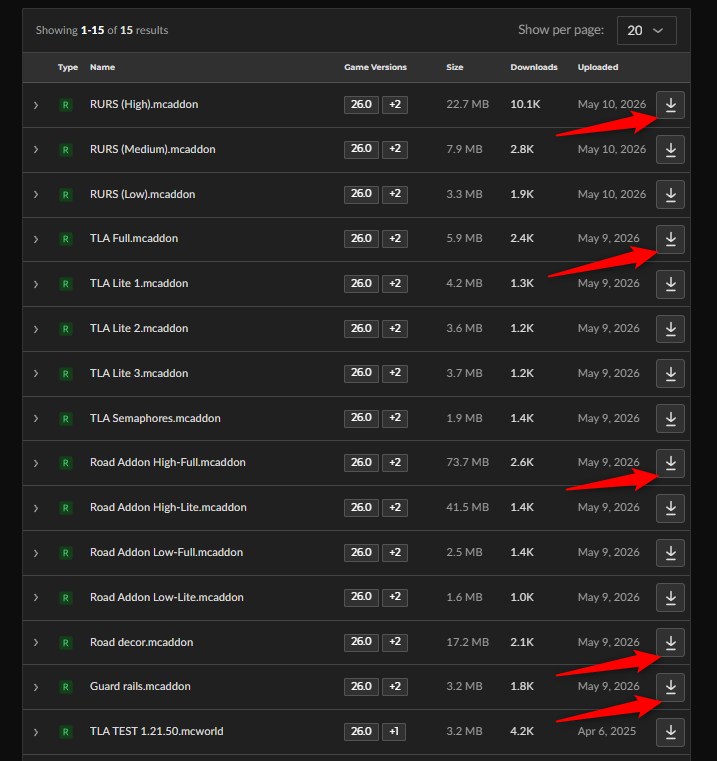Open Guard rails.mcaddon file name
Screen dimensions: 717x761
(140, 686)
